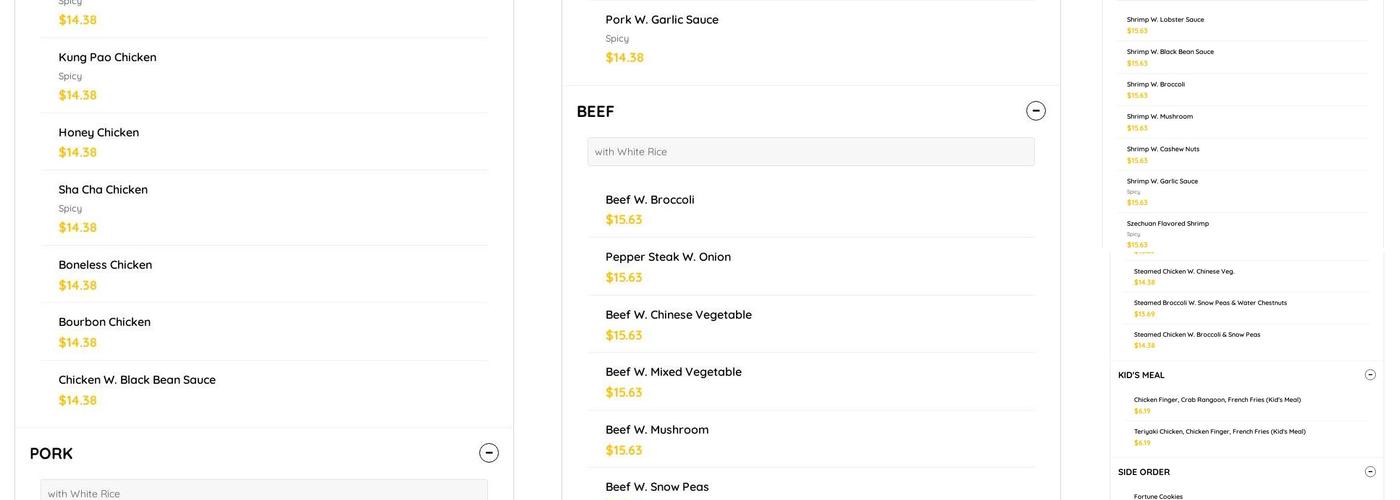Screen dimensions: 1400x500
Task: Collapse the KID'S MEAL section icon
Action: [1370, 375]
